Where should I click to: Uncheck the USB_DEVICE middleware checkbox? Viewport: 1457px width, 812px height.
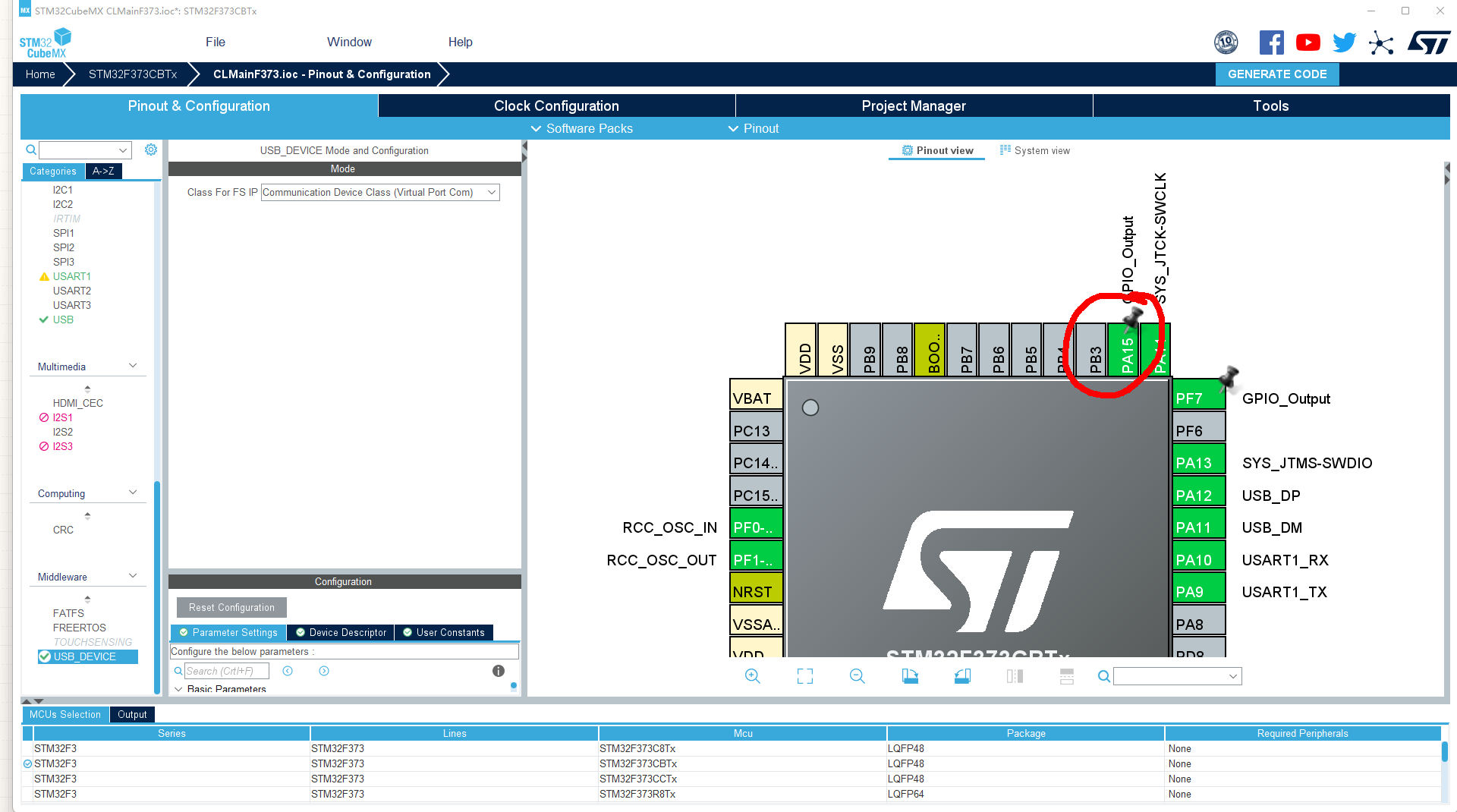click(x=45, y=656)
